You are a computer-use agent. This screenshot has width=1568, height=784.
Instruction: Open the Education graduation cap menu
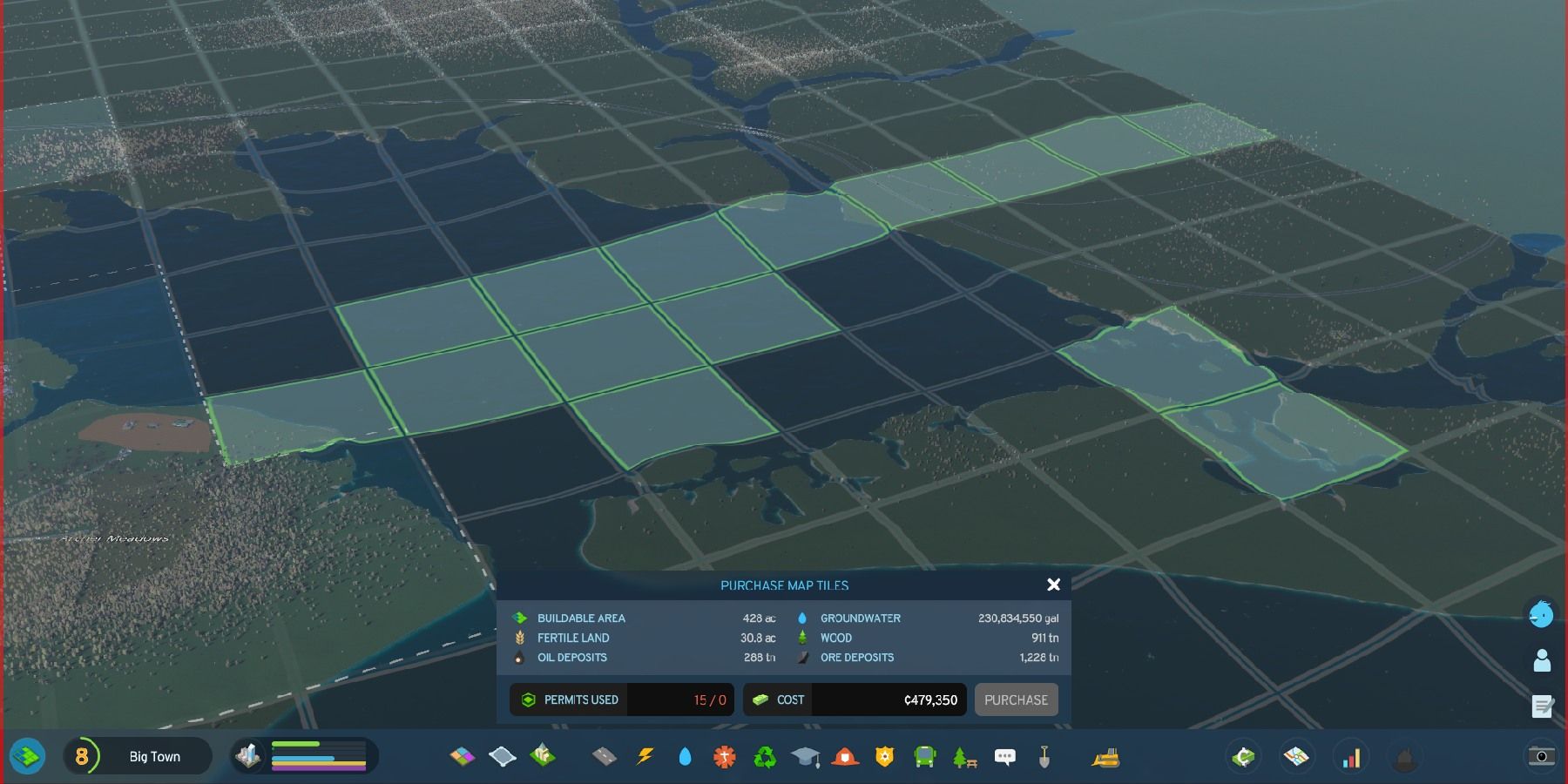(x=805, y=756)
